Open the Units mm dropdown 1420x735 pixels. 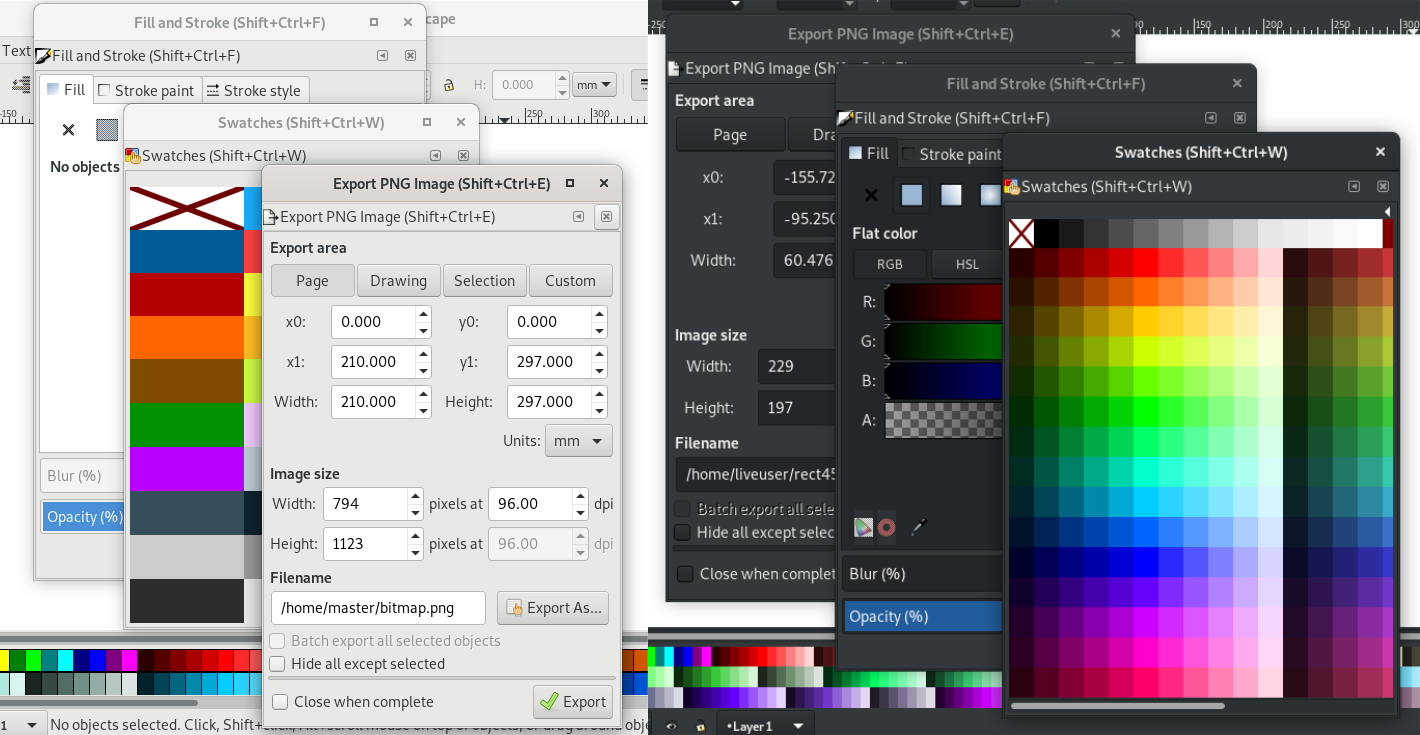point(578,440)
